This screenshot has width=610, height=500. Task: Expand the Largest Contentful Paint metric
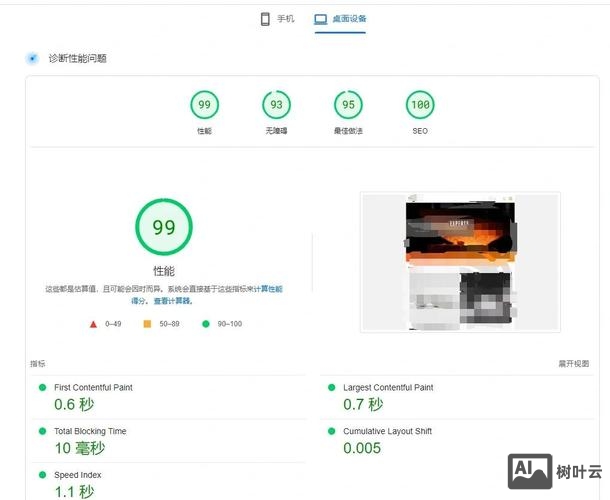click(388, 387)
